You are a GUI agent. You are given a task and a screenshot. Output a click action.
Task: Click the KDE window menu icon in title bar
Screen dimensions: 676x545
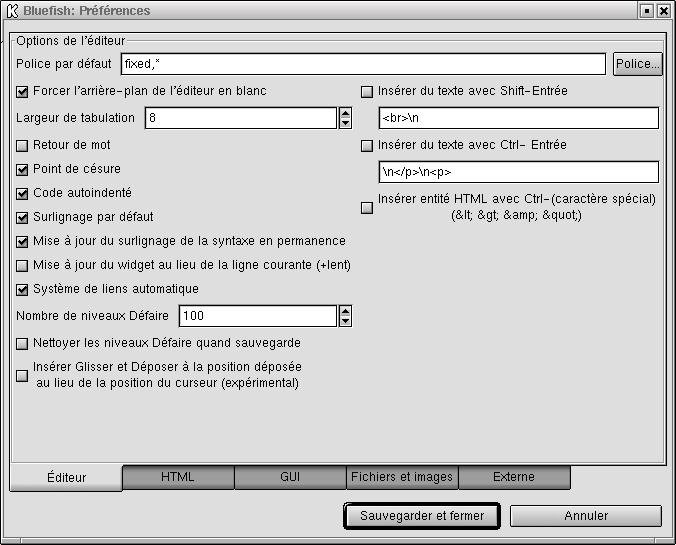tap(11, 10)
